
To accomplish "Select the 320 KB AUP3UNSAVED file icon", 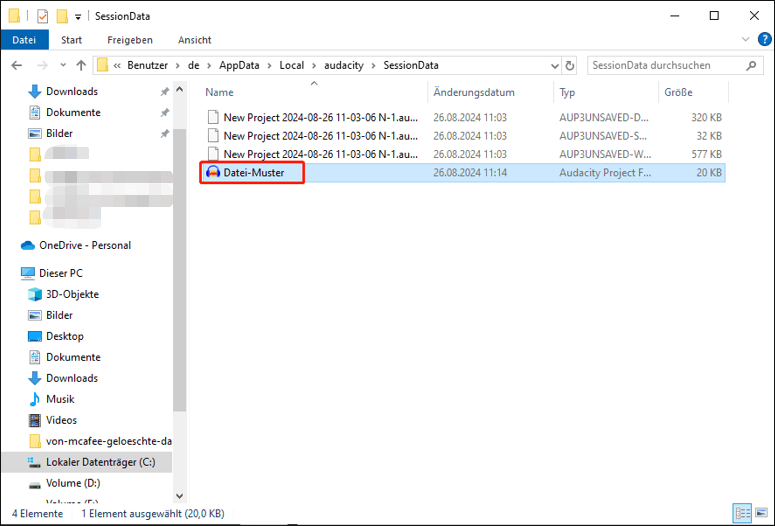I will 213,117.
